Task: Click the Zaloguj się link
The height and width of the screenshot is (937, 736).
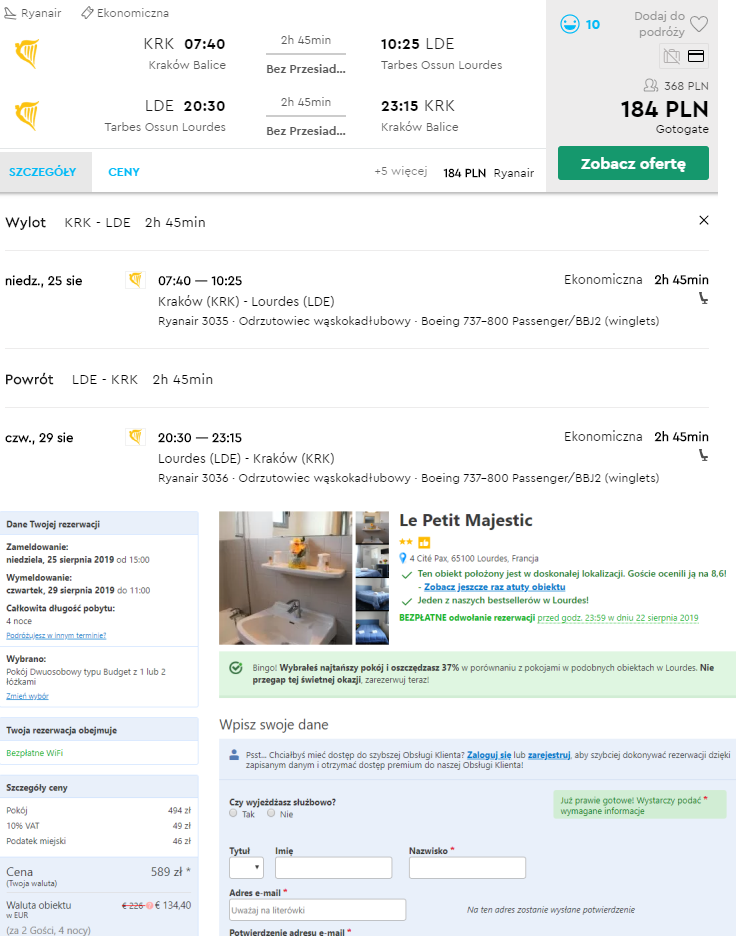Action: pyautogui.click(x=489, y=755)
